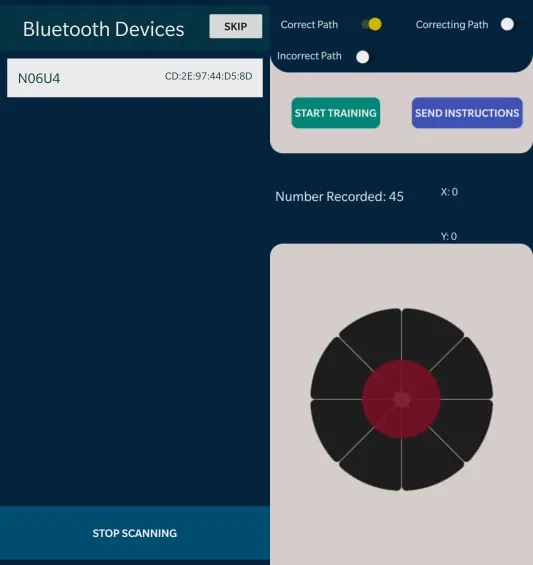This screenshot has height=565, width=533.
Task: Enable the Incorrect Path switch
Action: pos(363,57)
